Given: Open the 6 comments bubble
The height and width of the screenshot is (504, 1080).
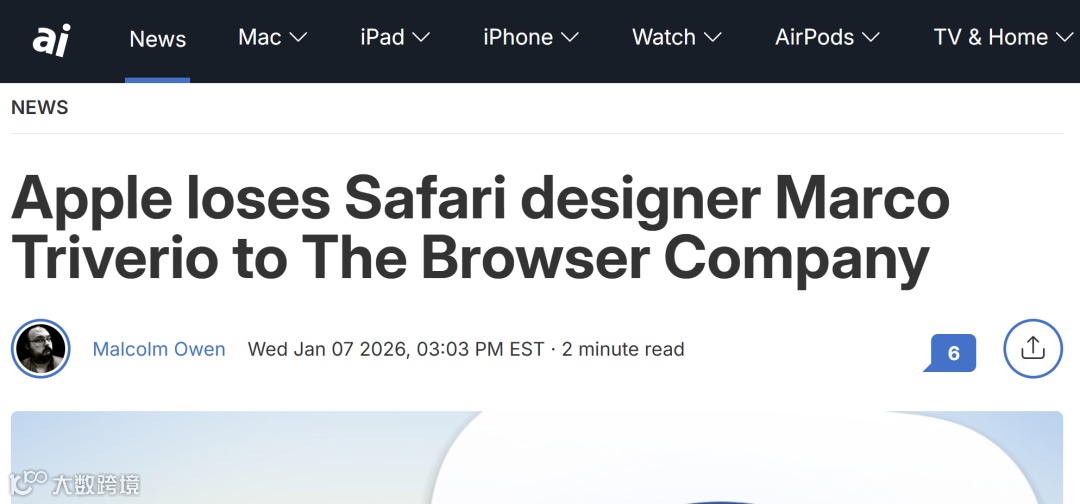Looking at the screenshot, I should [x=951, y=353].
